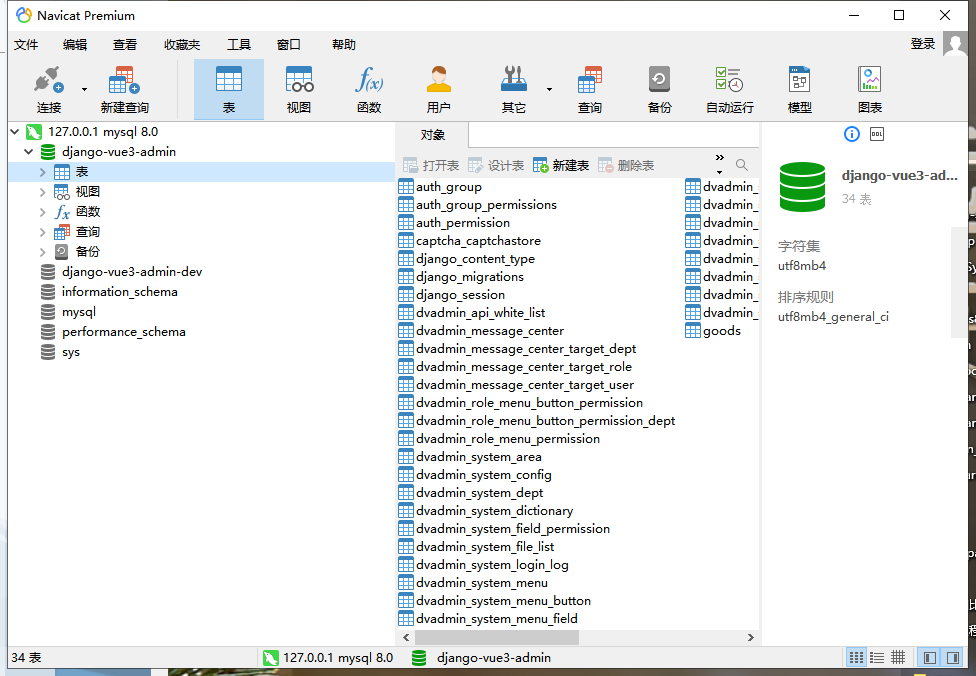Open the Tools (工具) menu

[x=238, y=45]
